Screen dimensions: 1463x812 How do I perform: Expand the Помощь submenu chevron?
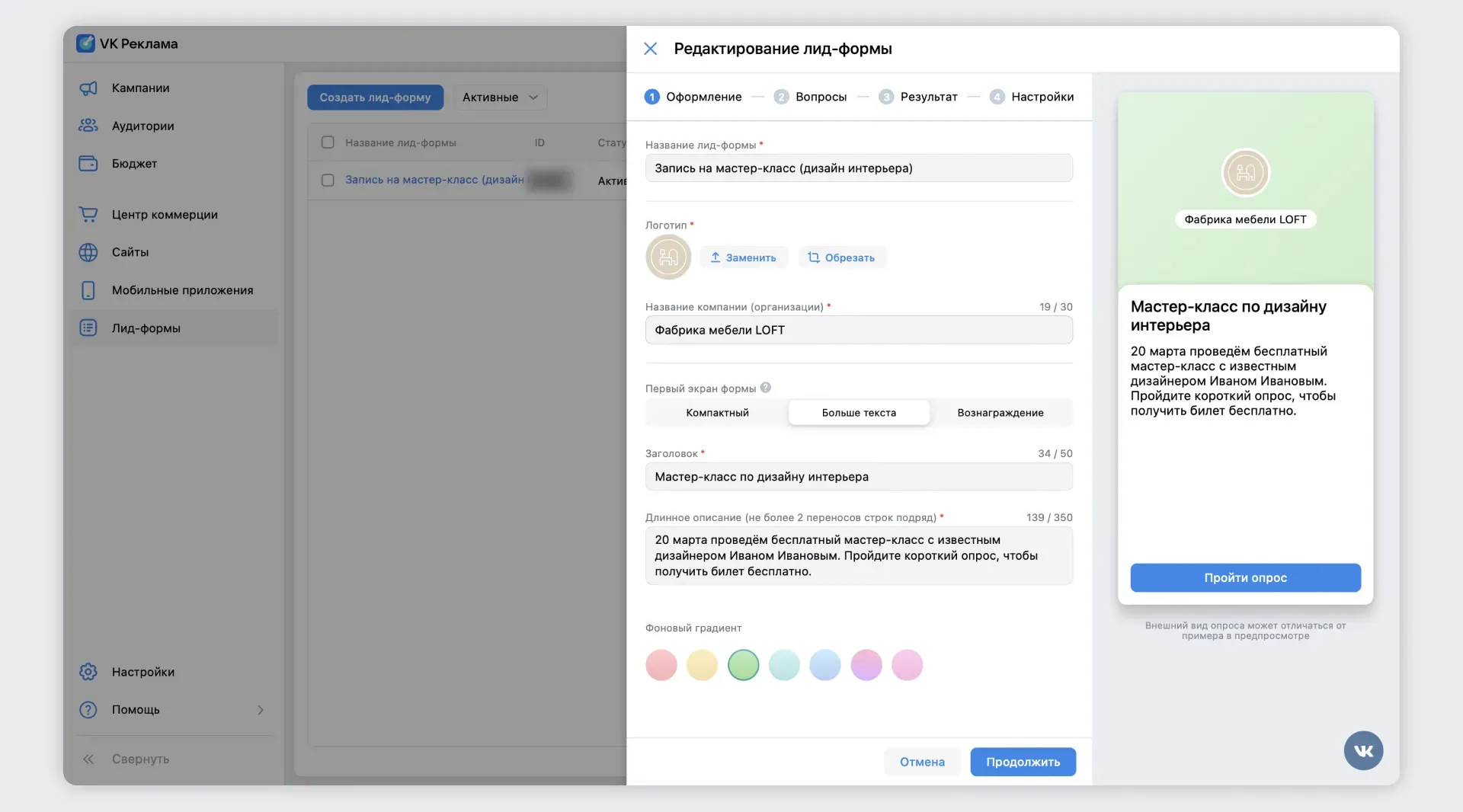tap(261, 710)
